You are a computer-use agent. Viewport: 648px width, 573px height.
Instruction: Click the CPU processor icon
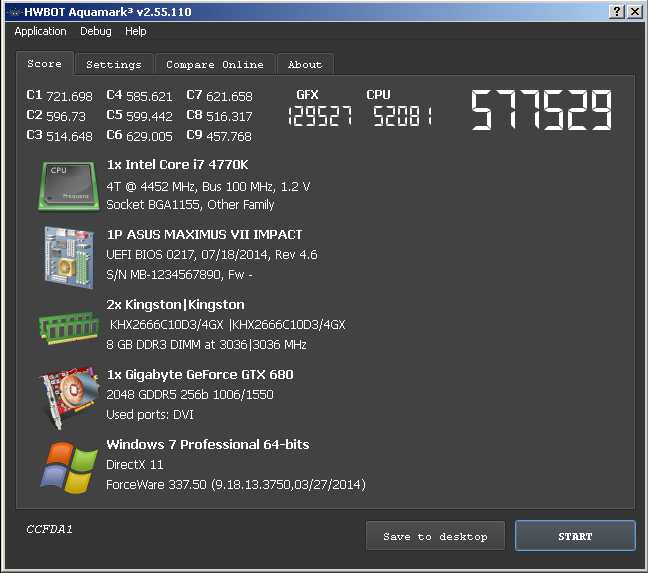[x=68, y=186]
